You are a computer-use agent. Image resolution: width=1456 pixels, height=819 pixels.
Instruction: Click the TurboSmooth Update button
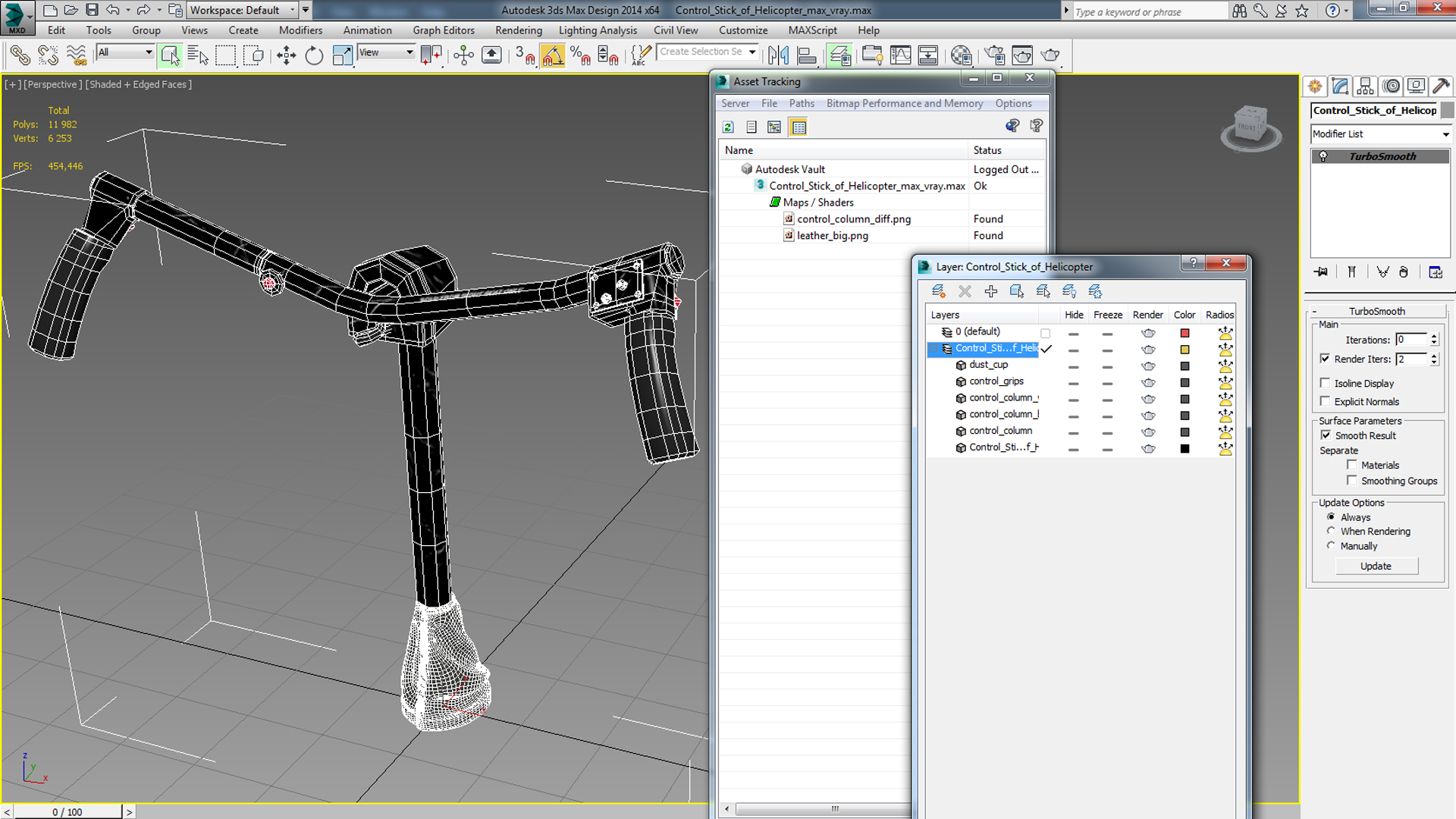(x=1376, y=566)
